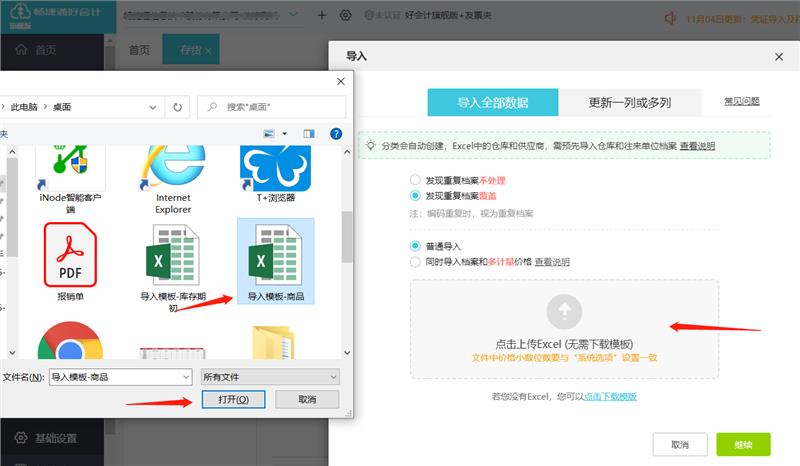
Task: Select the 导入模板-商品 Excel file
Action: click(275, 259)
